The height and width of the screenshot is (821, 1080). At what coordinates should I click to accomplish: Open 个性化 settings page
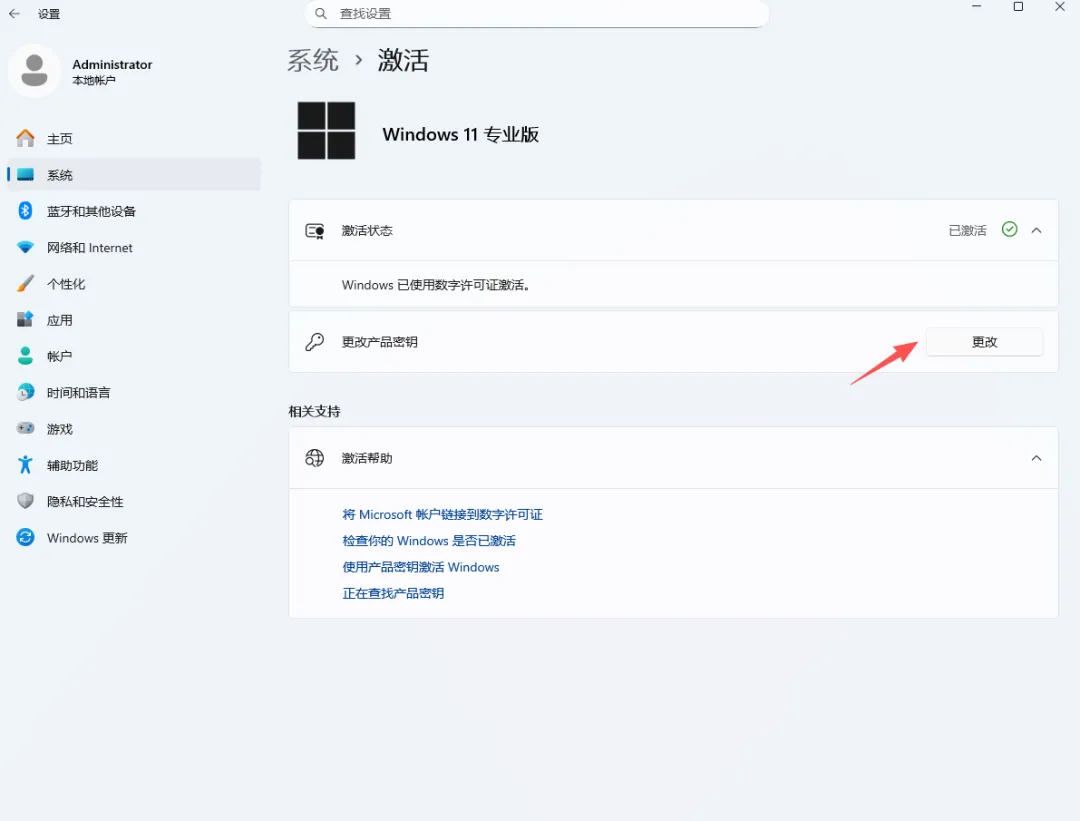tap(134, 284)
